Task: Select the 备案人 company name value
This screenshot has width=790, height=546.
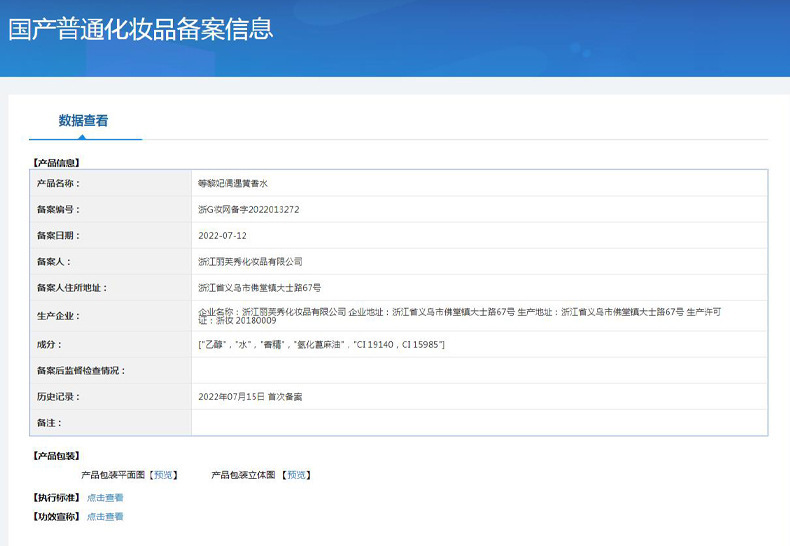Action: coord(250,262)
